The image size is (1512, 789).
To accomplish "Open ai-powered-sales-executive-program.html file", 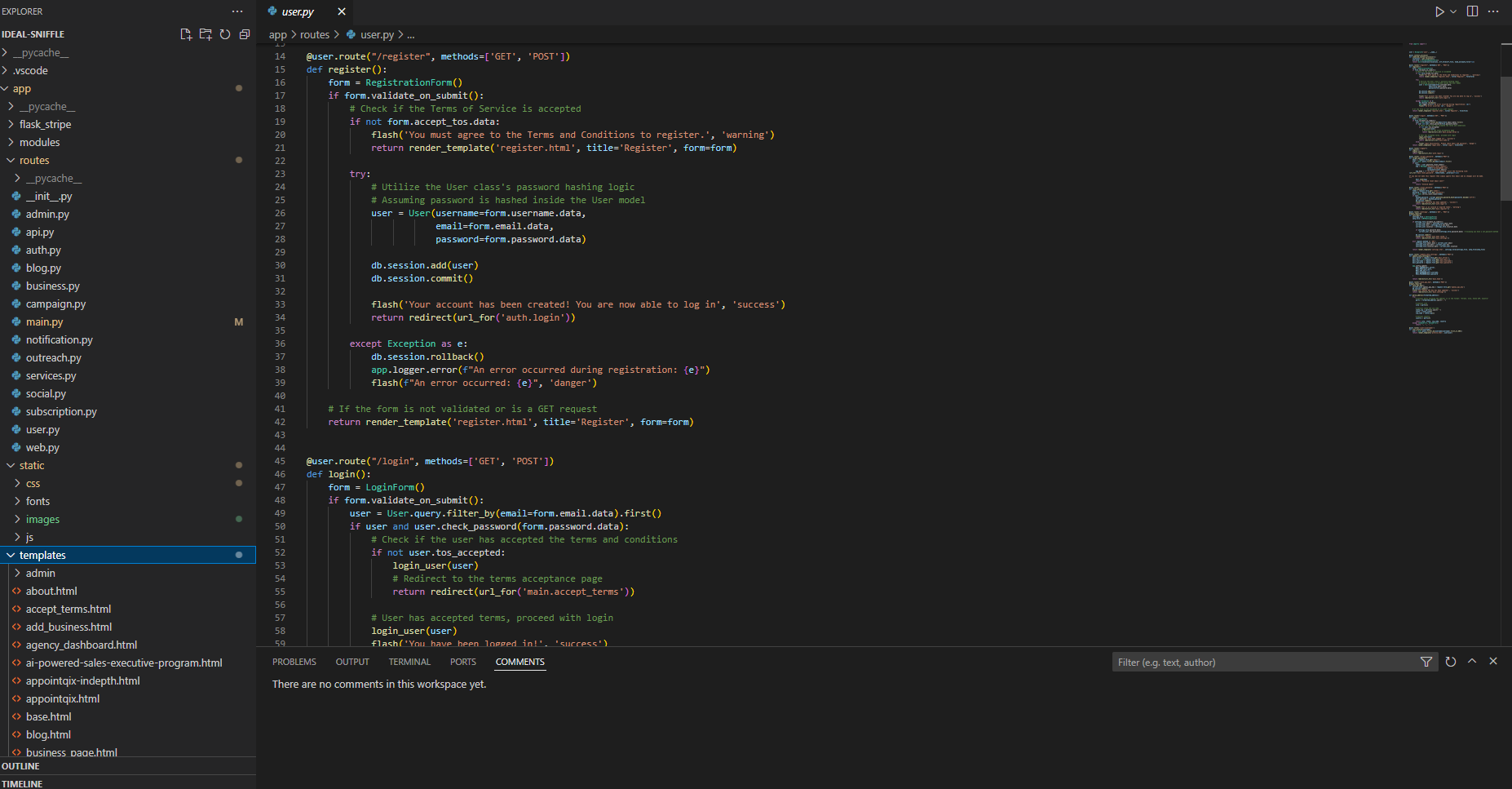I will (128, 663).
